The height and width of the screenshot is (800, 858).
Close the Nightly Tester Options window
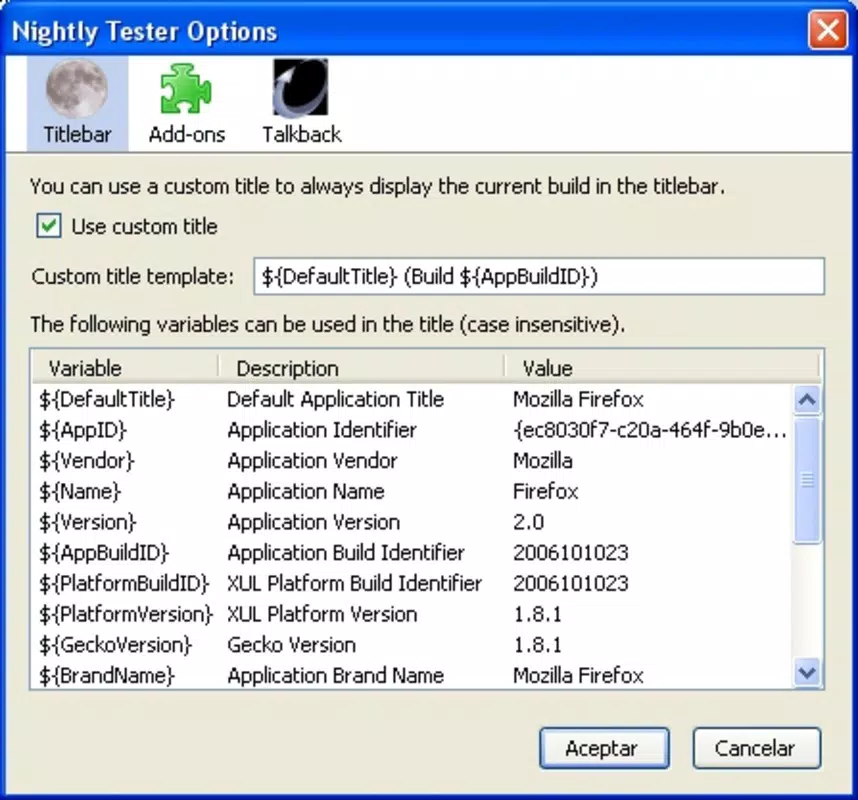coord(827,30)
